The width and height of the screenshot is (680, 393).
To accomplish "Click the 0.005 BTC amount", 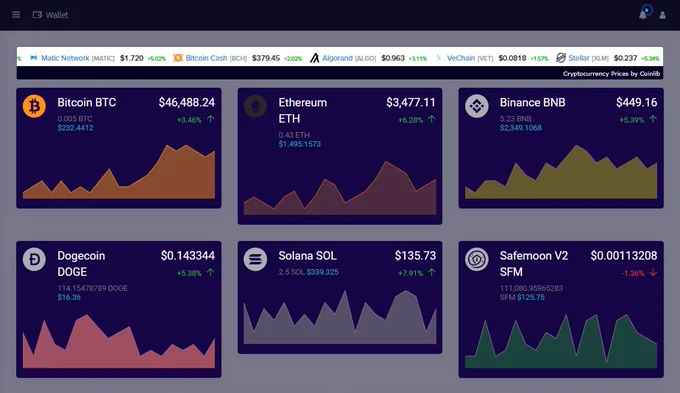I will click(75, 119).
